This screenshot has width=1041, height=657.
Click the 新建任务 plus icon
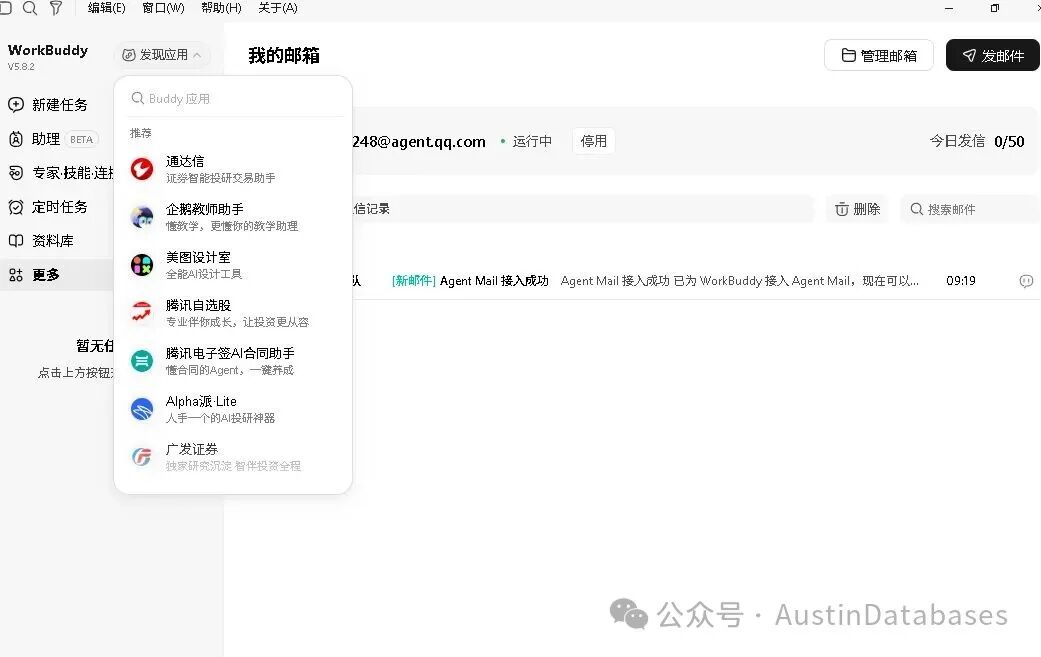[16, 104]
